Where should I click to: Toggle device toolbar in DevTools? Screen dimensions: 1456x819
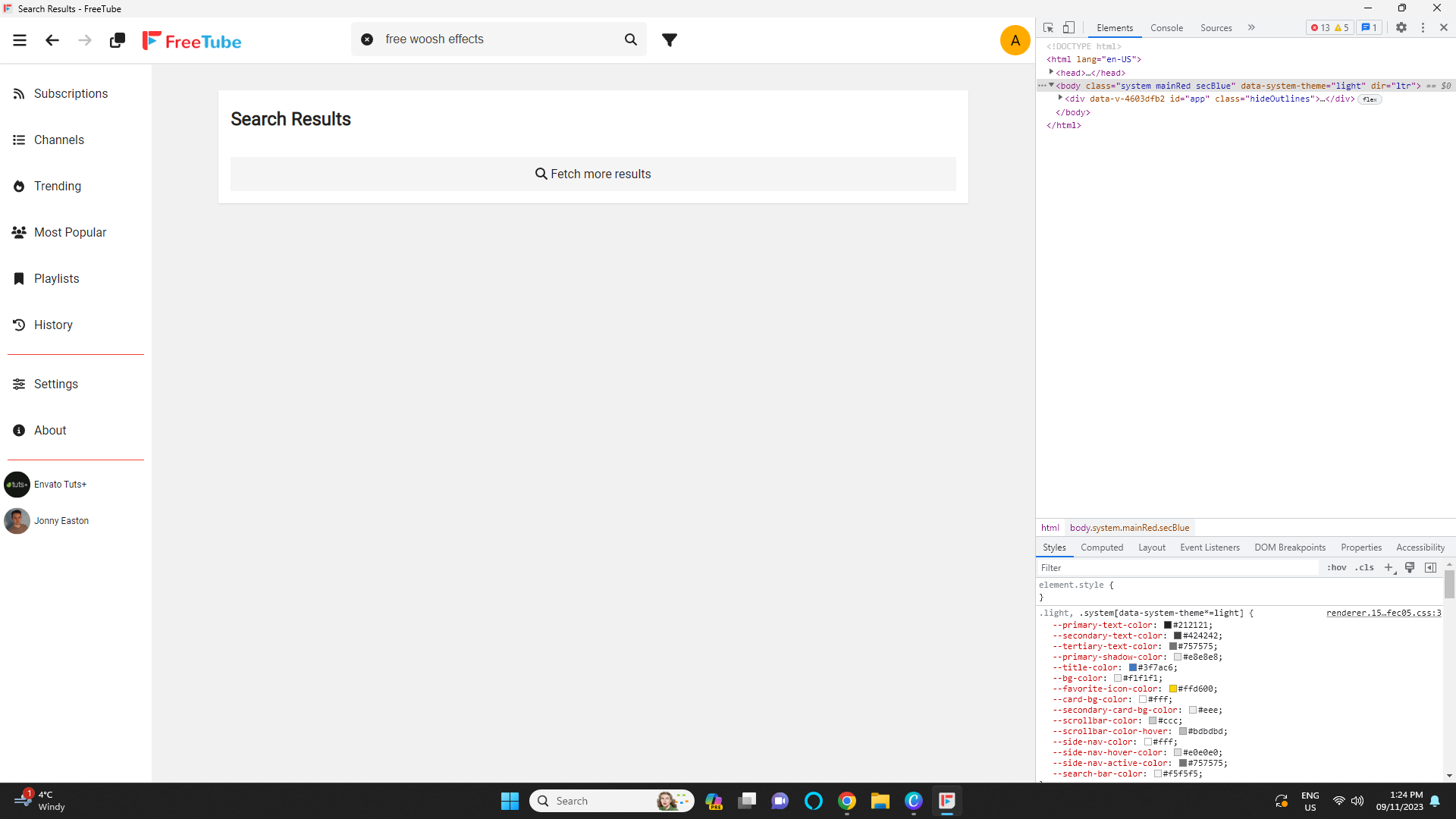1069,27
